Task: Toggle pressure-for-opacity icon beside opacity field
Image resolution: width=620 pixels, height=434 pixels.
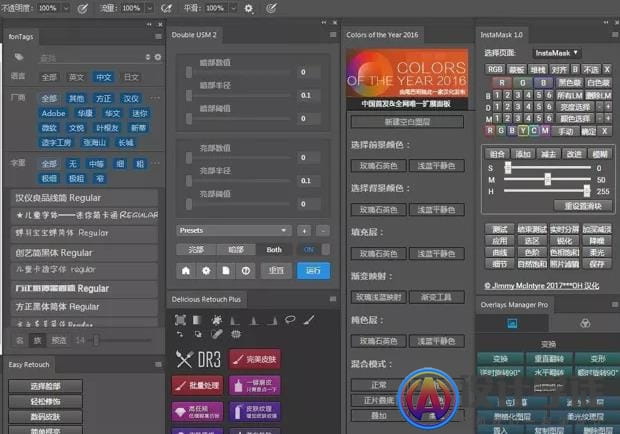Action: pos(82,8)
